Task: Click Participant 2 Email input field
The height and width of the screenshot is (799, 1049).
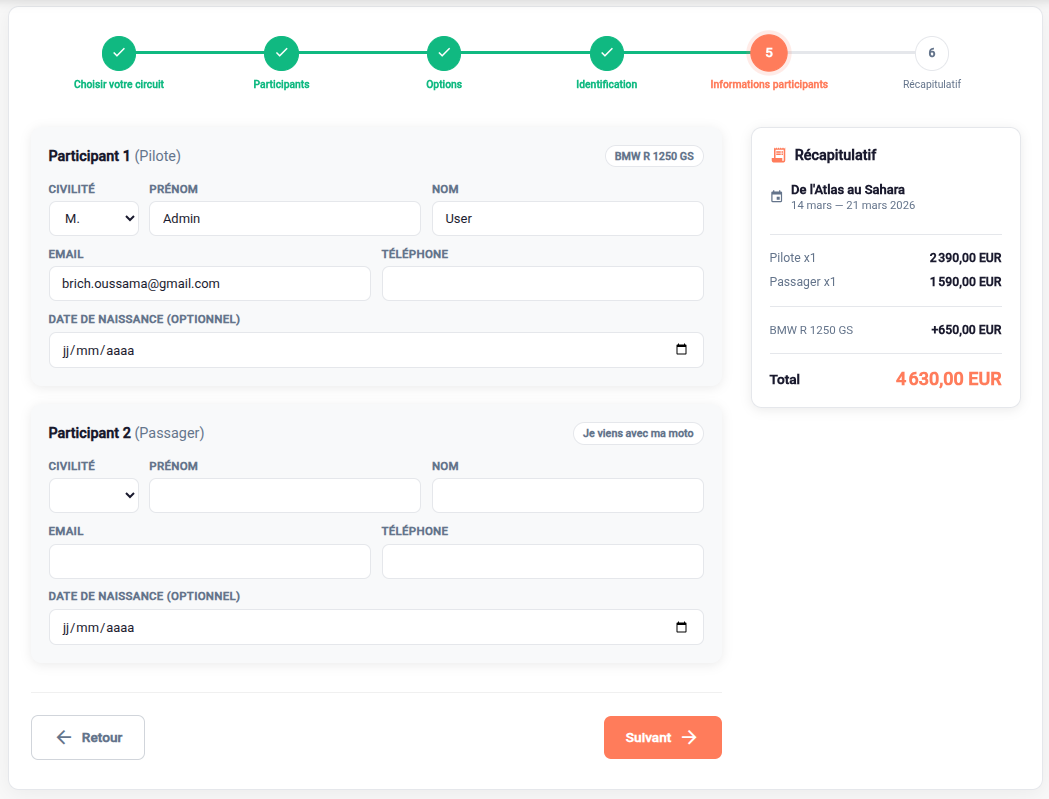Action: pos(209,561)
